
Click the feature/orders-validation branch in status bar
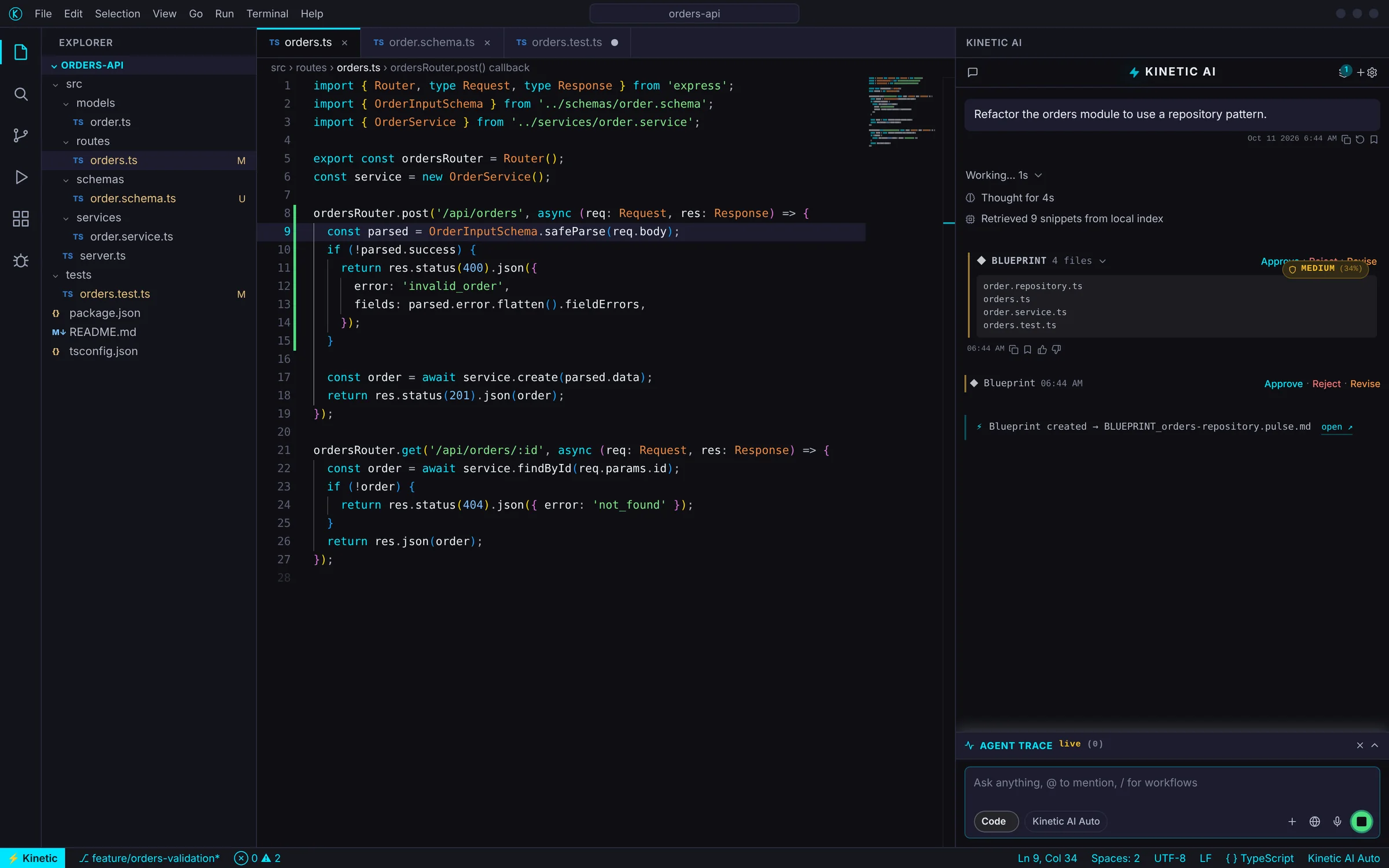tap(149, 858)
